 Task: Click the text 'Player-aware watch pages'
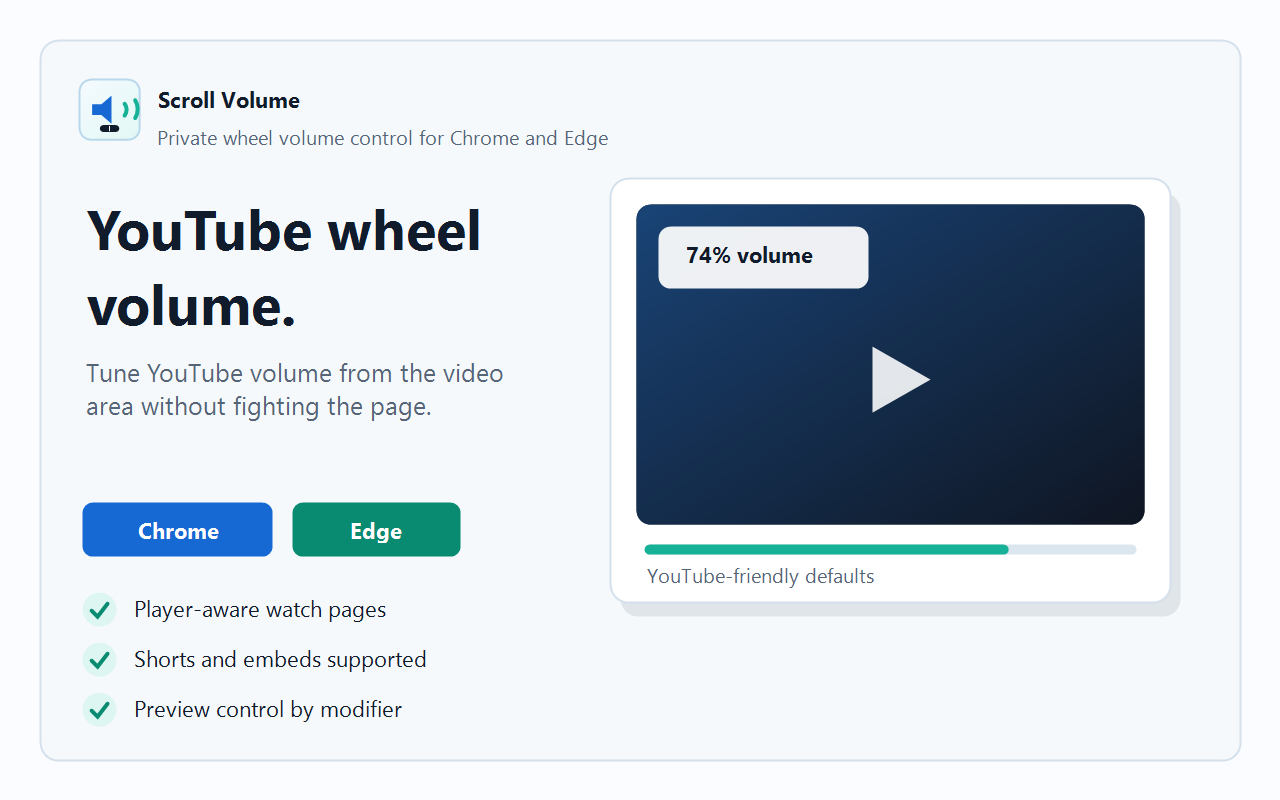260,610
